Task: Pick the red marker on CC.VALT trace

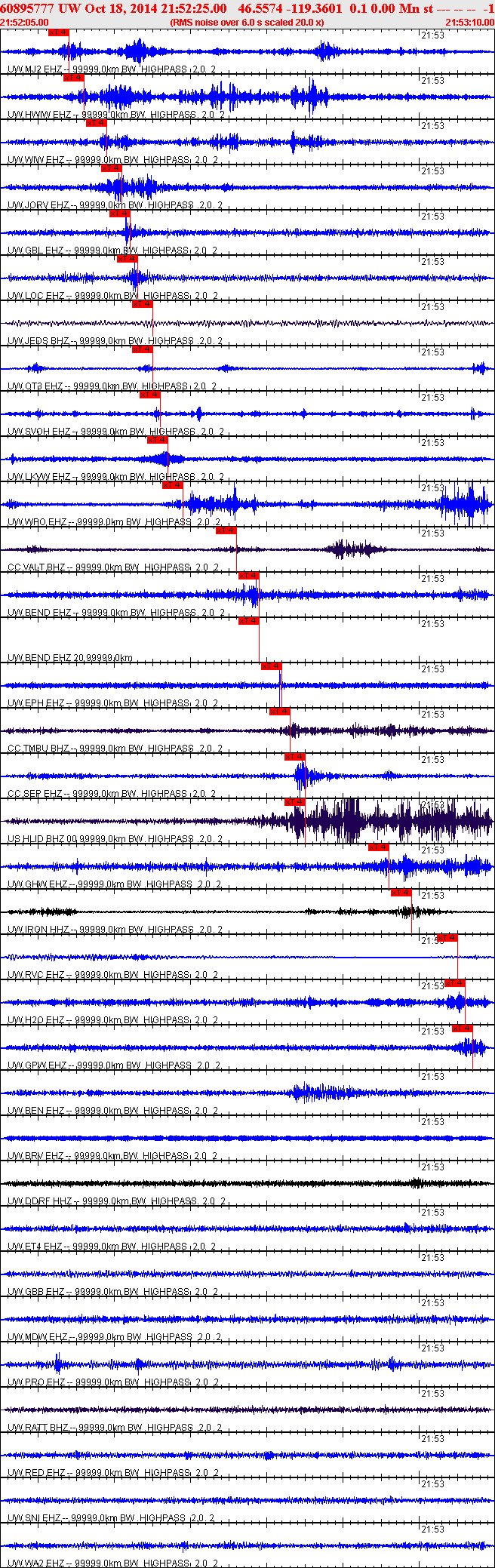Action: pyautogui.click(x=226, y=530)
